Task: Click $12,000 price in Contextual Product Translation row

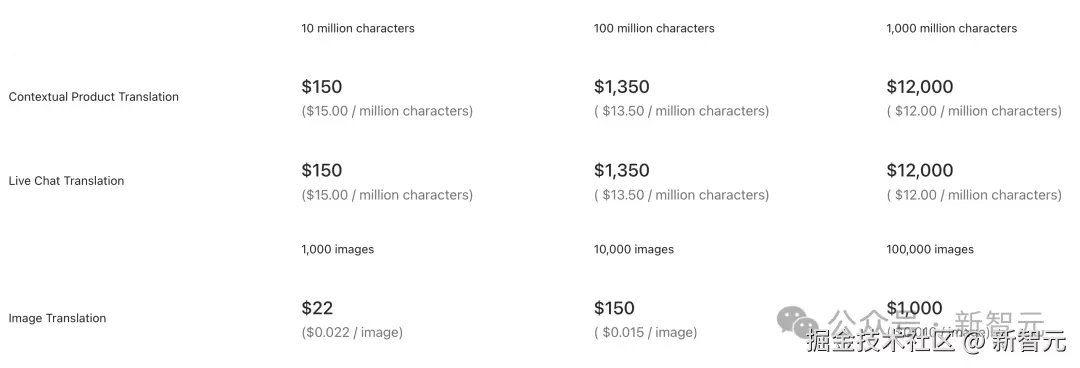Action: point(920,87)
